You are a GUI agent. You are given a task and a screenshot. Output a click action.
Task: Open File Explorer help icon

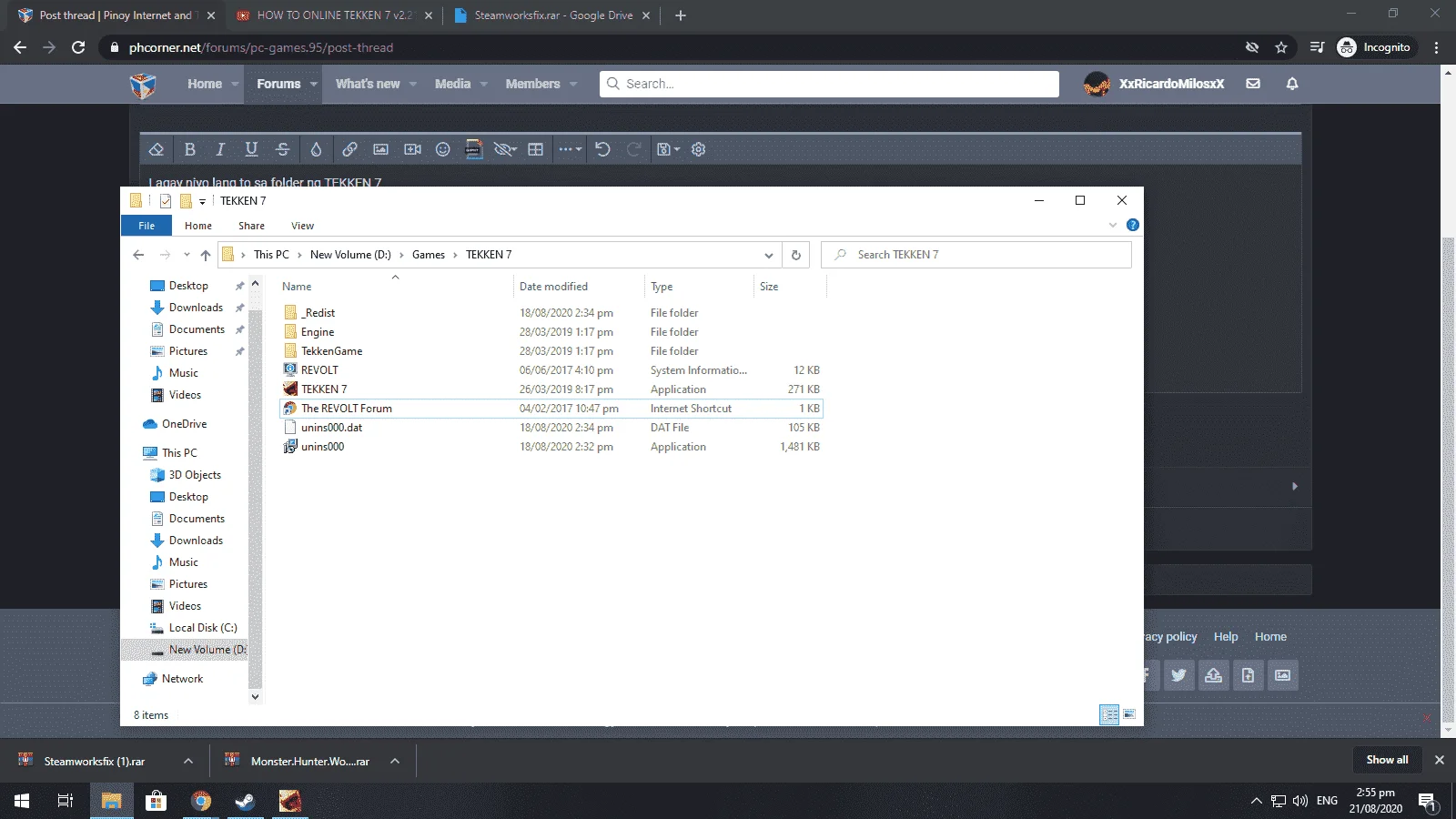1133,225
